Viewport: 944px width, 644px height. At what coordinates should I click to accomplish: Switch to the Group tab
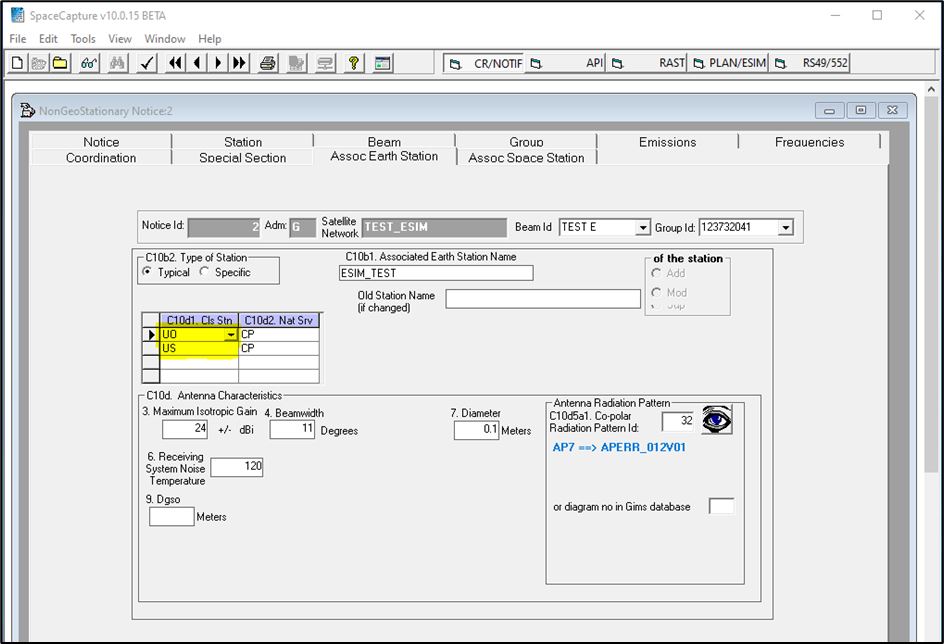pyautogui.click(x=526, y=142)
